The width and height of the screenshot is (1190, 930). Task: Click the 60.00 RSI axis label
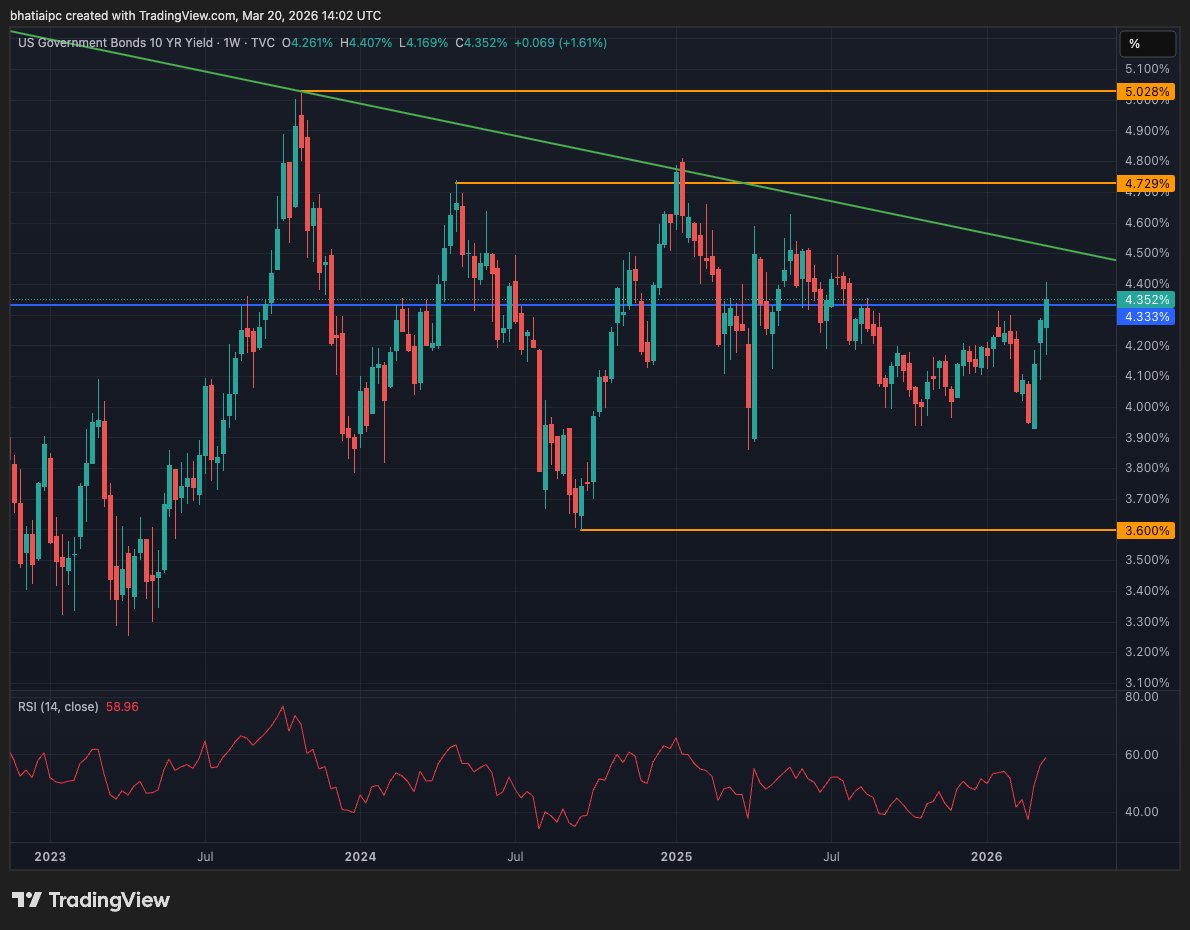tap(1141, 755)
